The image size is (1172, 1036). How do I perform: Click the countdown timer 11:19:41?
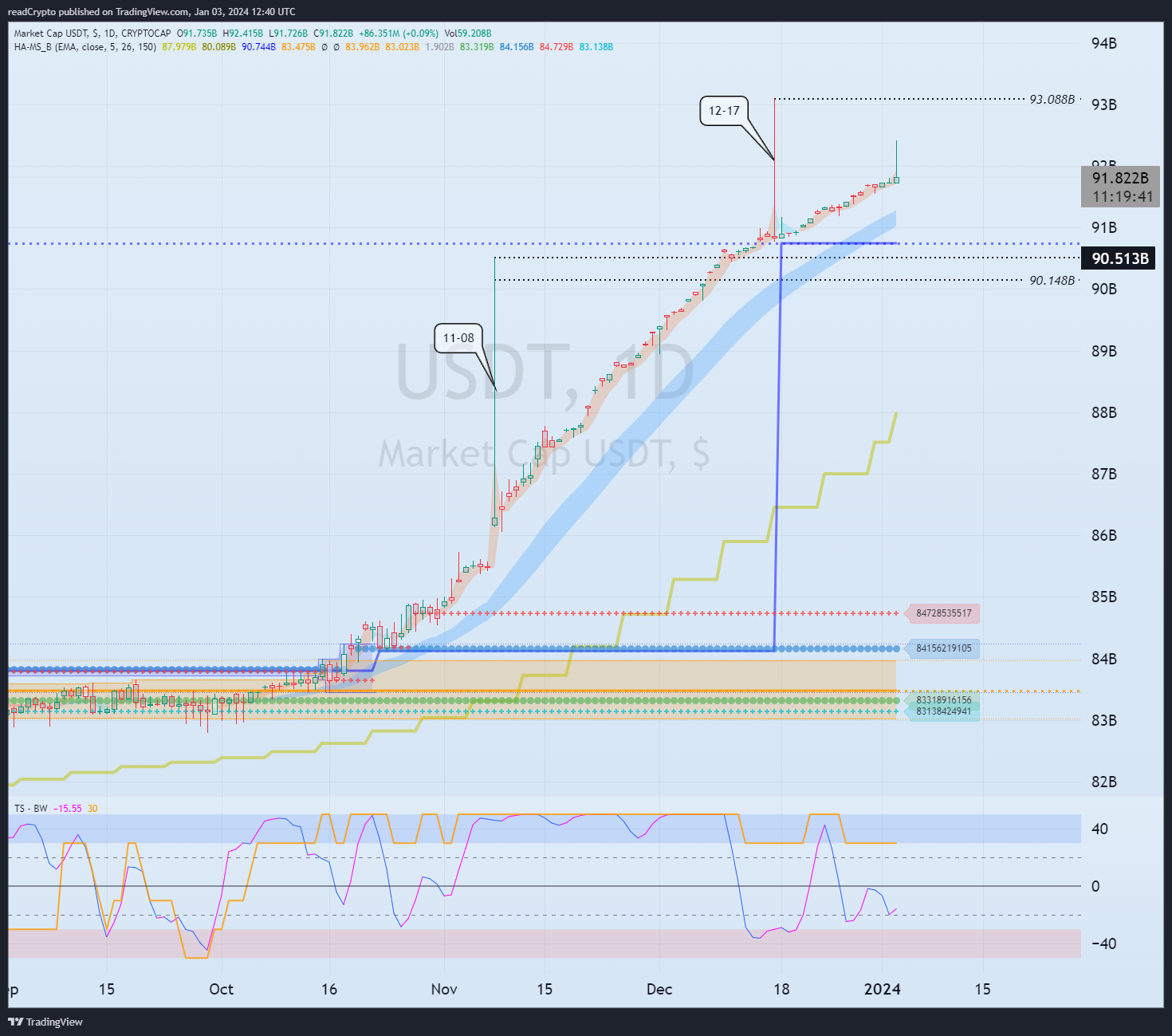pos(1123,196)
